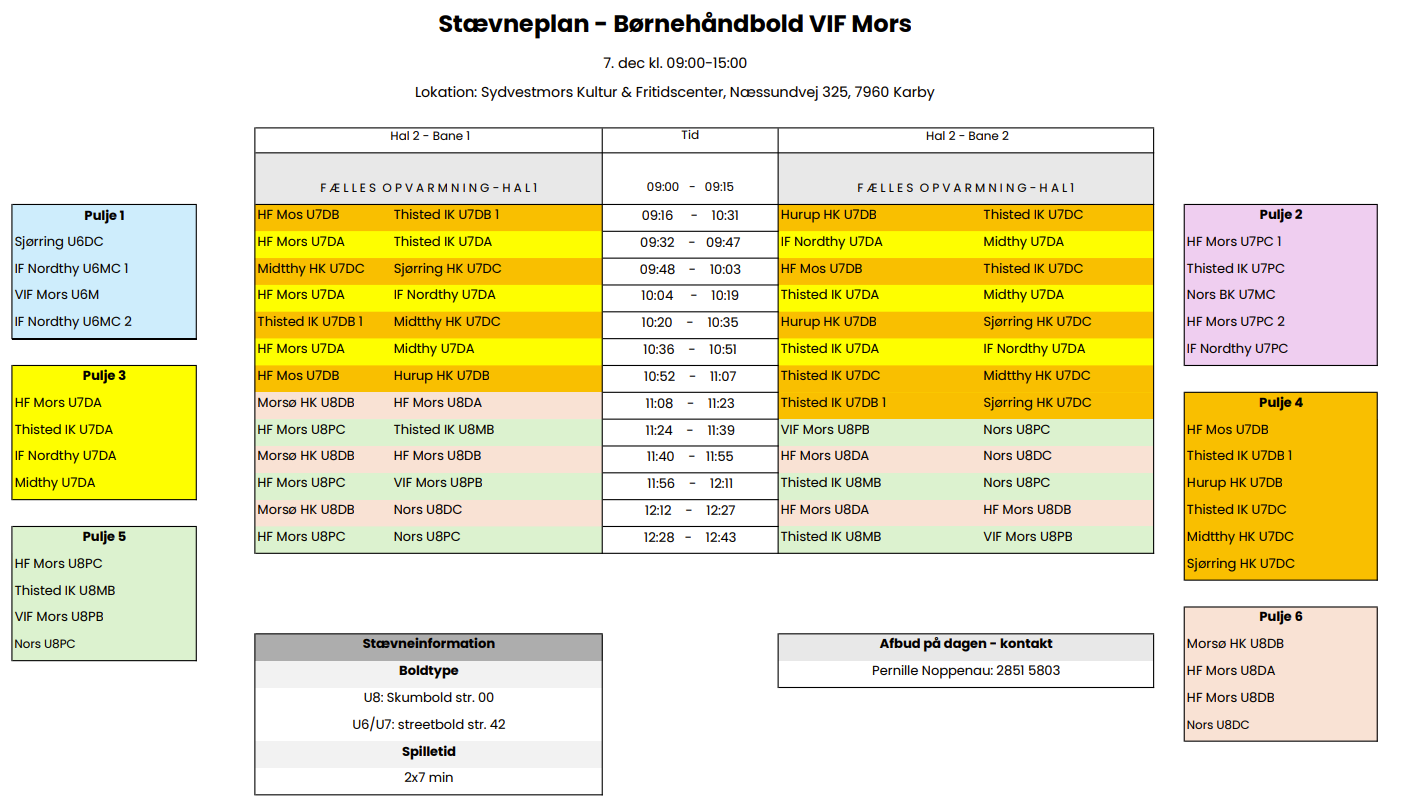Image resolution: width=1408 pixels, height=810 pixels.
Task: Click the Stævneinformation section header
Action: (428, 644)
